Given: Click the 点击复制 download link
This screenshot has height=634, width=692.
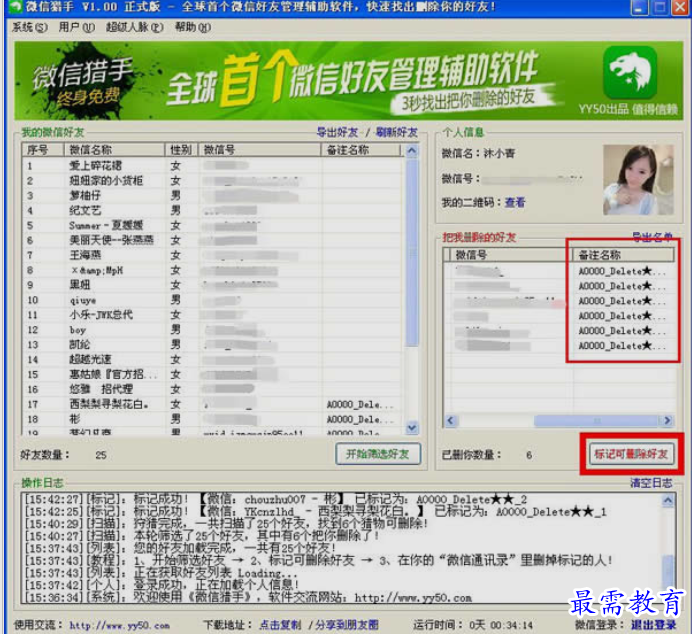Looking at the screenshot, I should point(280,625).
